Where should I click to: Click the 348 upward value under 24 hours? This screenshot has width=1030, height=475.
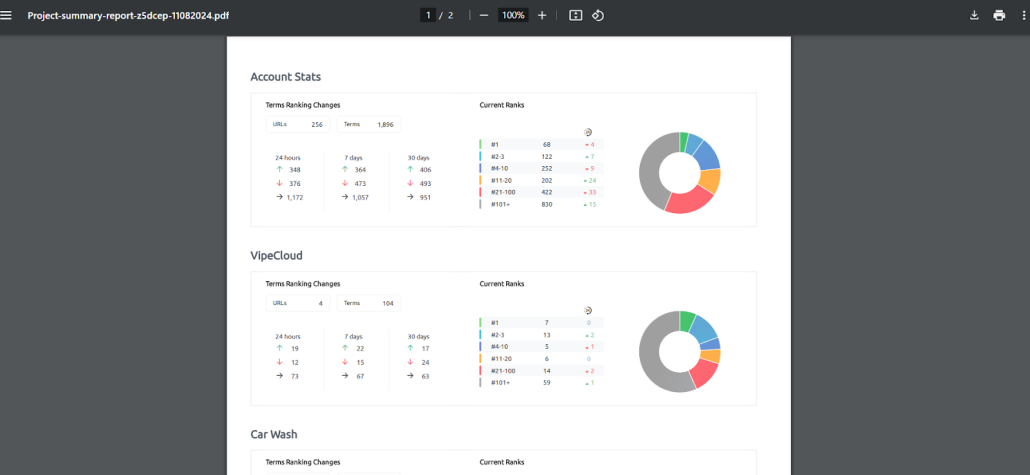(295, 170)
